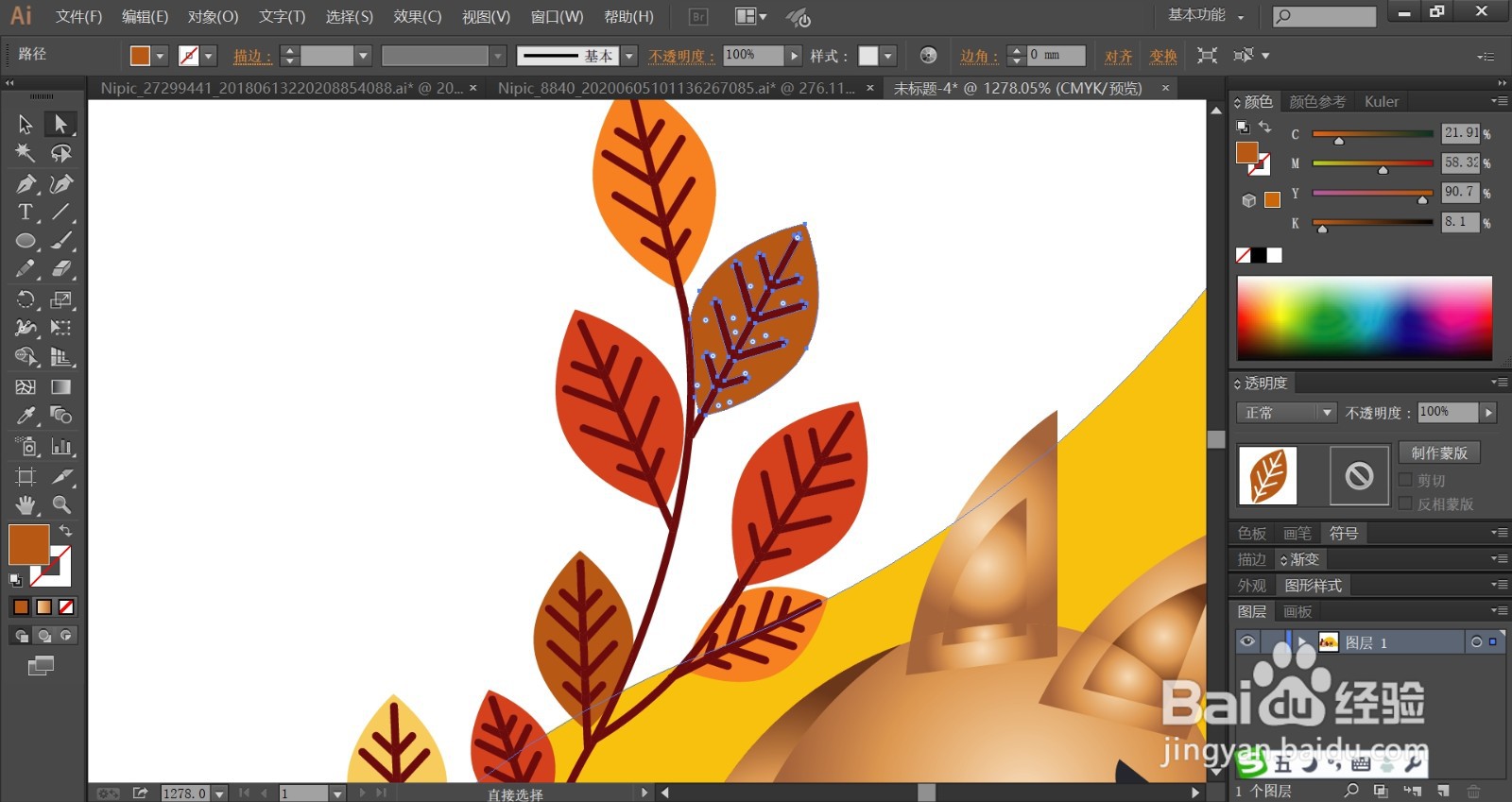Swap fill and stroke colors arrow
This screenshot has width=1512, height=802.
[x=65, y=531]
